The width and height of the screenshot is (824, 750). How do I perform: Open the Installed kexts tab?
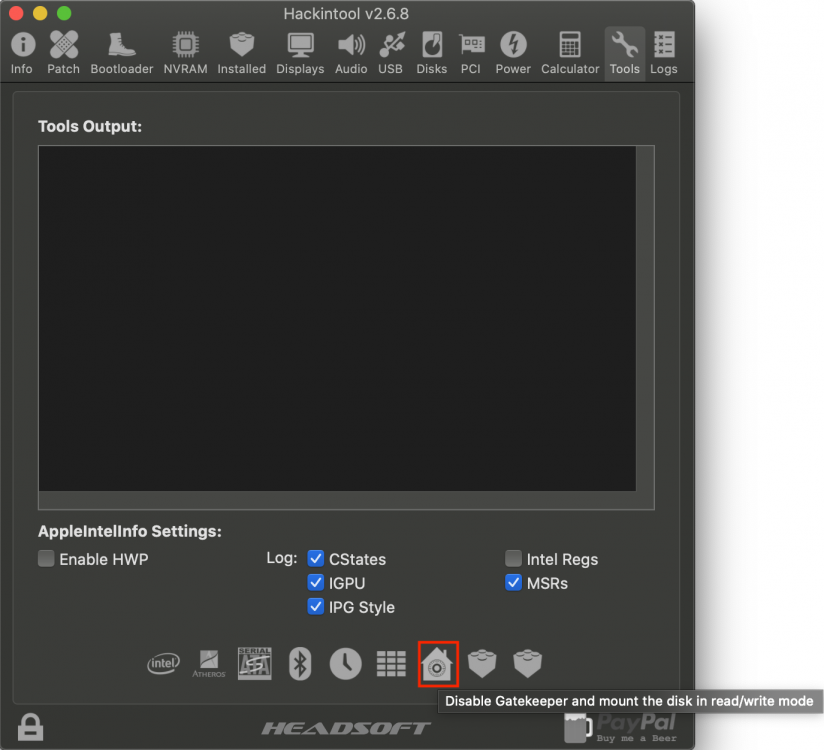pos(242,54)
